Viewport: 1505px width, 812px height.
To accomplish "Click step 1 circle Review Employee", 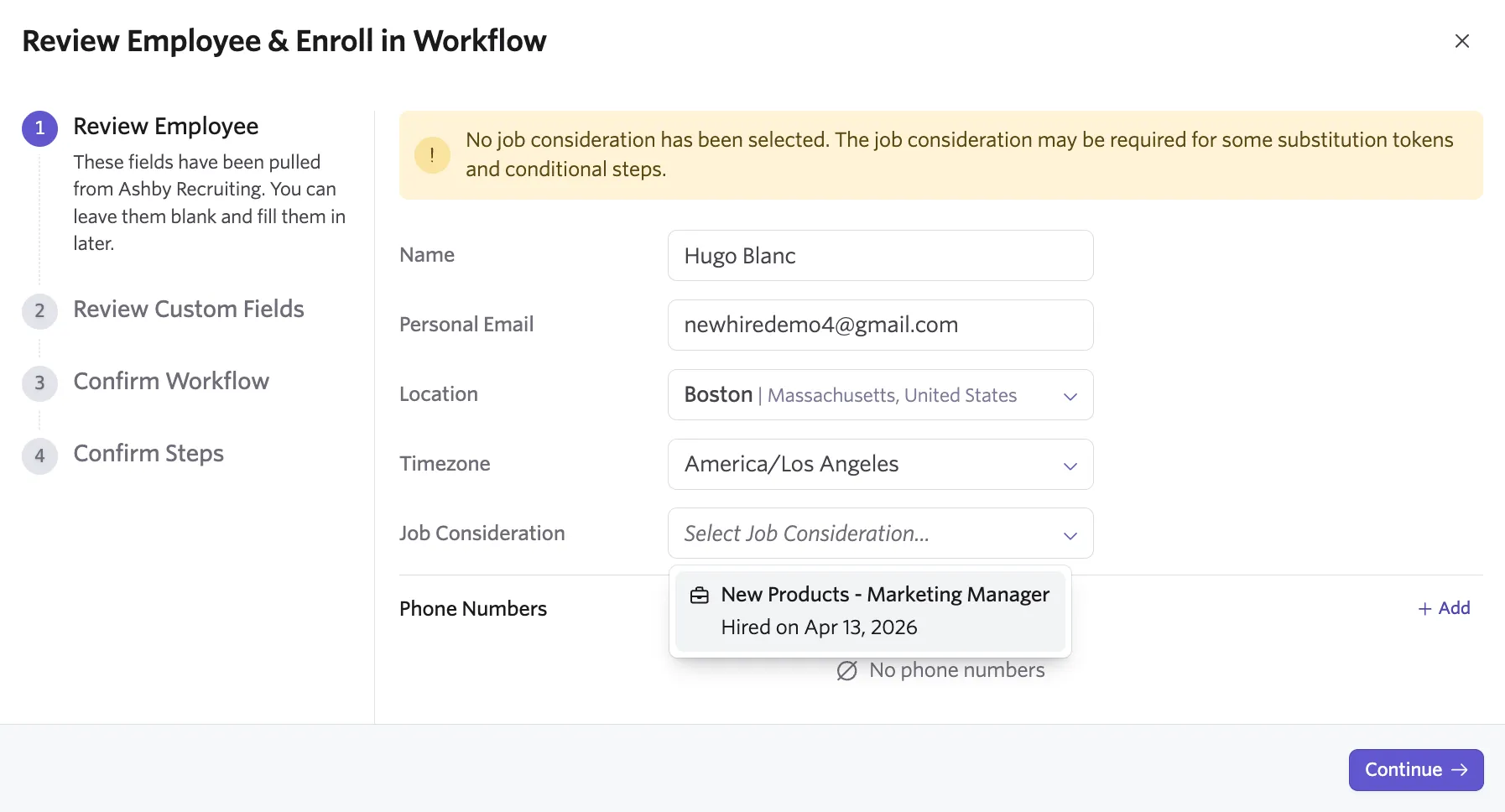I will (x=39, y=128).
